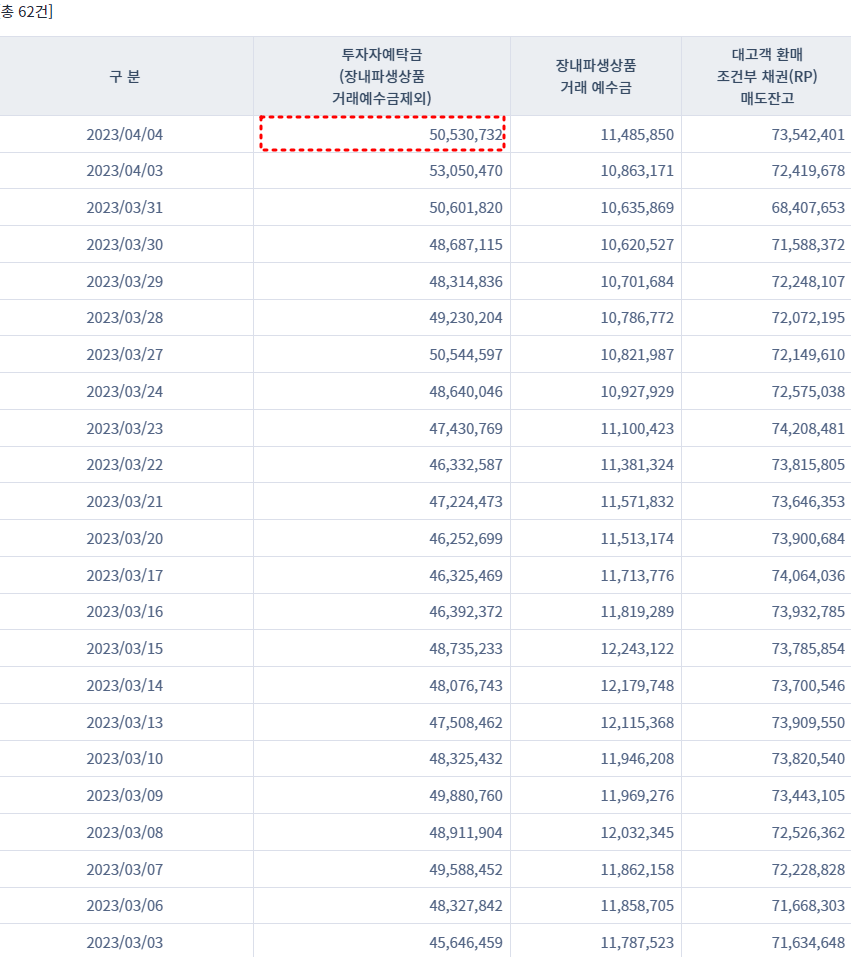Select the value 11,713,776
The width and height of the screenshot is (851, 957).
637,576
